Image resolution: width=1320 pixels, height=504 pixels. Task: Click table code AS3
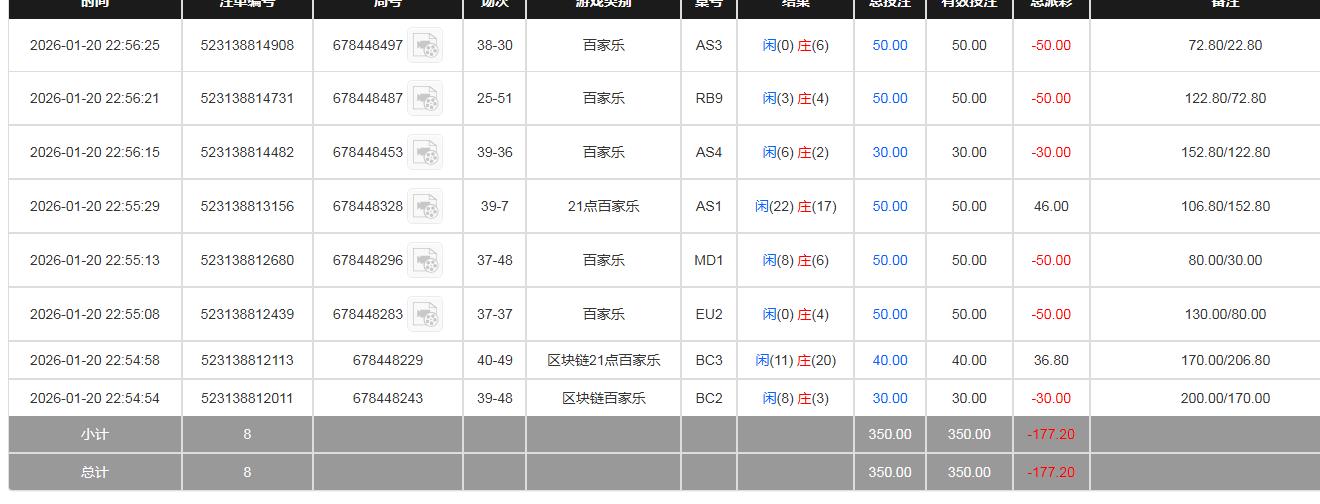pyautogui.click(x=709, y=45)
